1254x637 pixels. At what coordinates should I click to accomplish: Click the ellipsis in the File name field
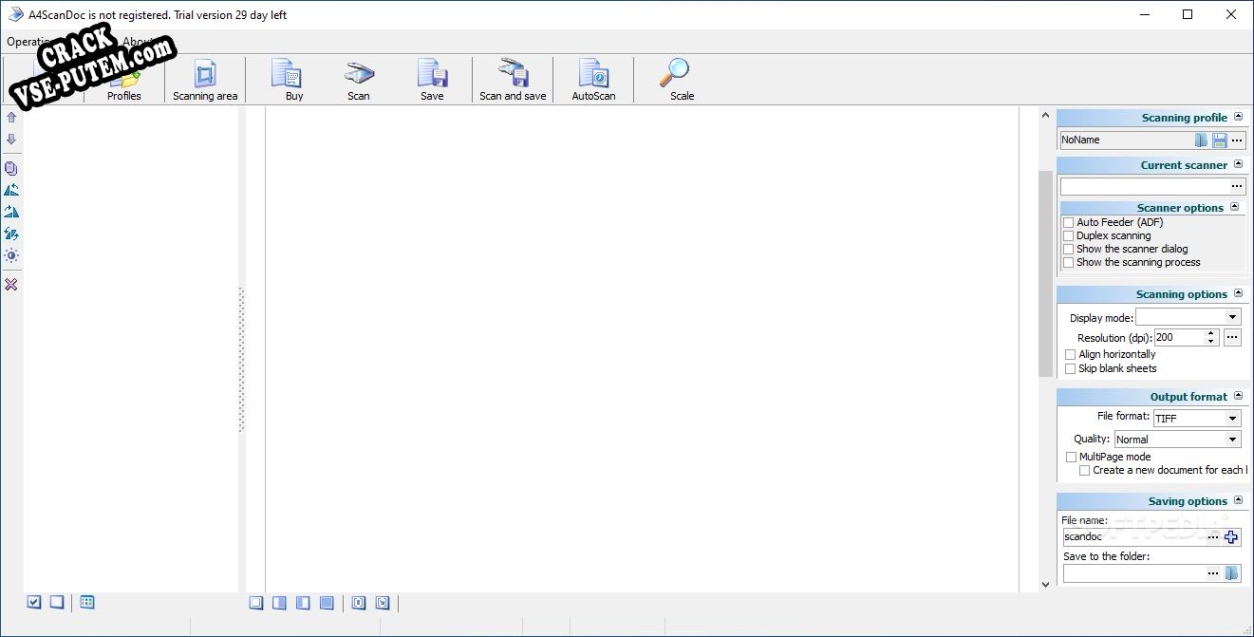(1213, 537)
